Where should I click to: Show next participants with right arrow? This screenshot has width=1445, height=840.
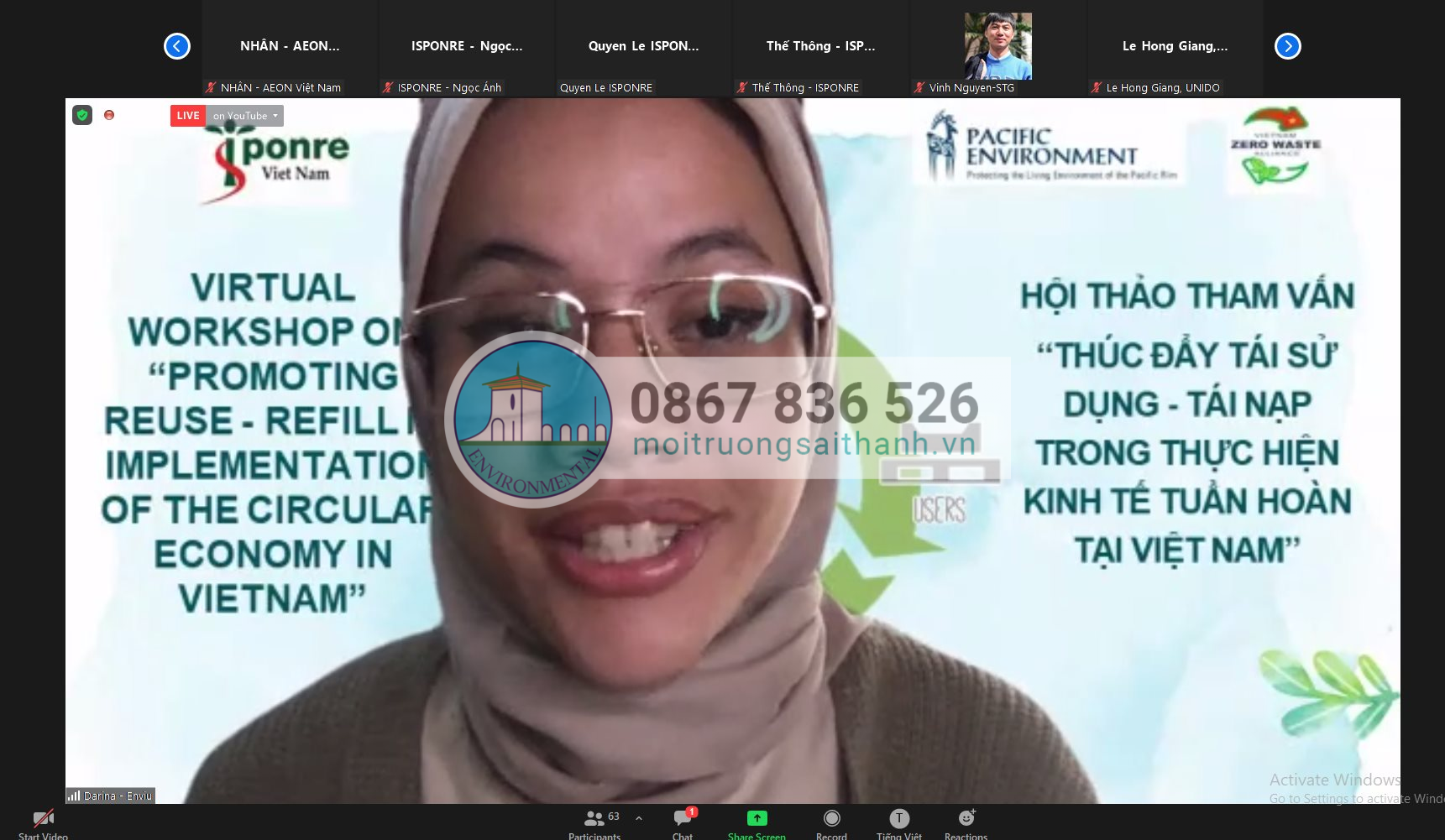[x=1287, y=46]
